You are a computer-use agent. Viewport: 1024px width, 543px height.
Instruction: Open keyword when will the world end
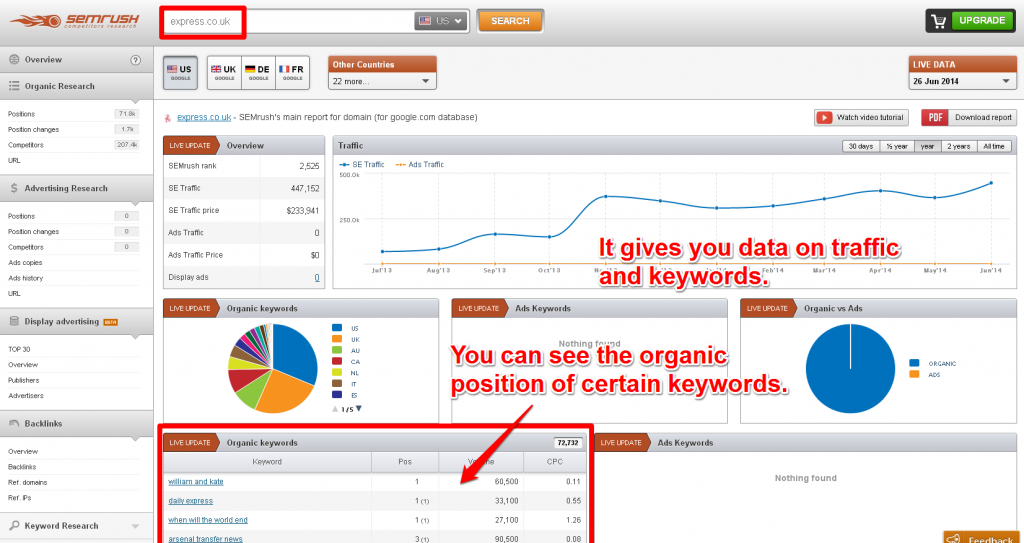(208, 520)
